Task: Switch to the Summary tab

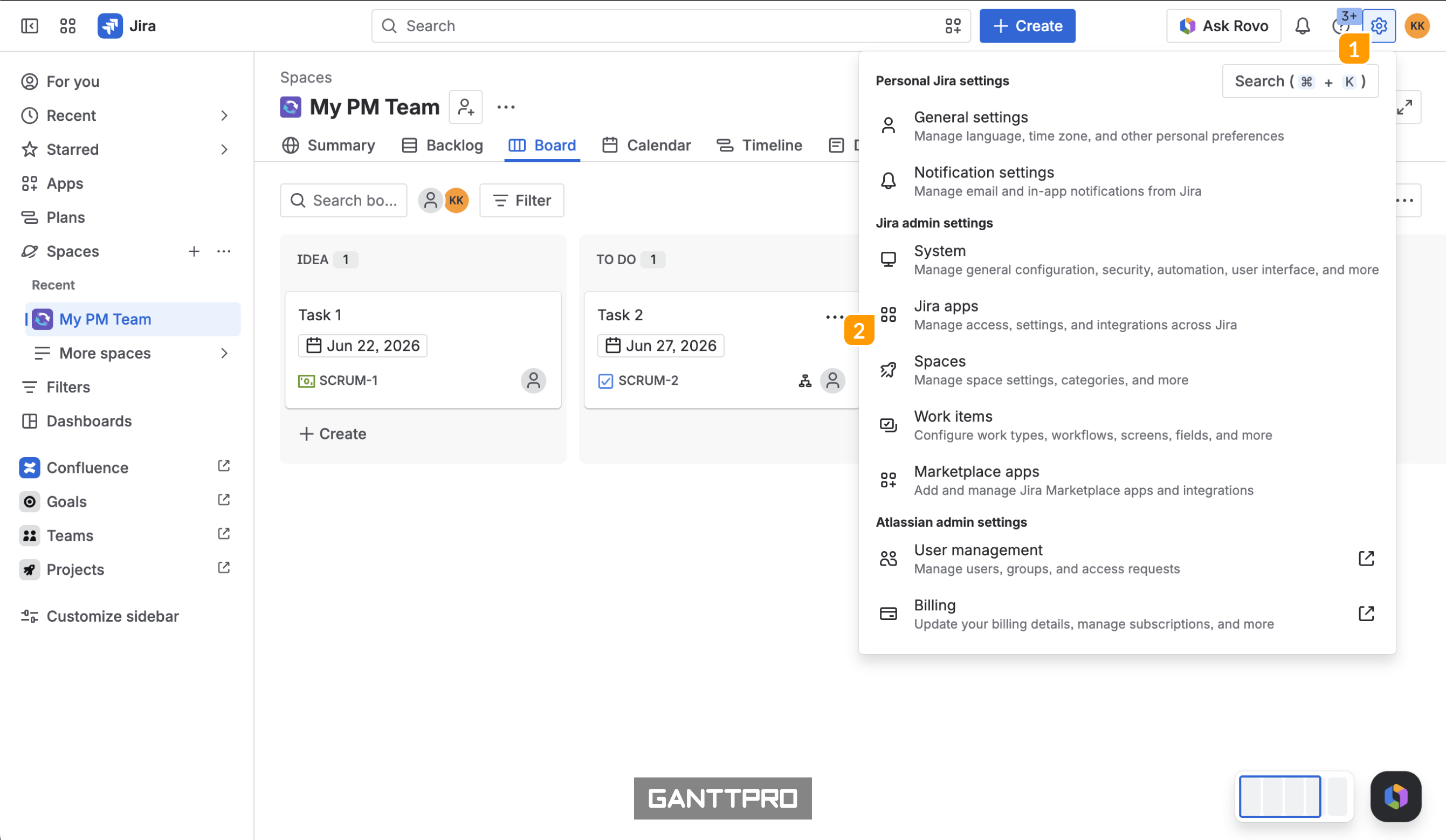Action: (328, 145)
